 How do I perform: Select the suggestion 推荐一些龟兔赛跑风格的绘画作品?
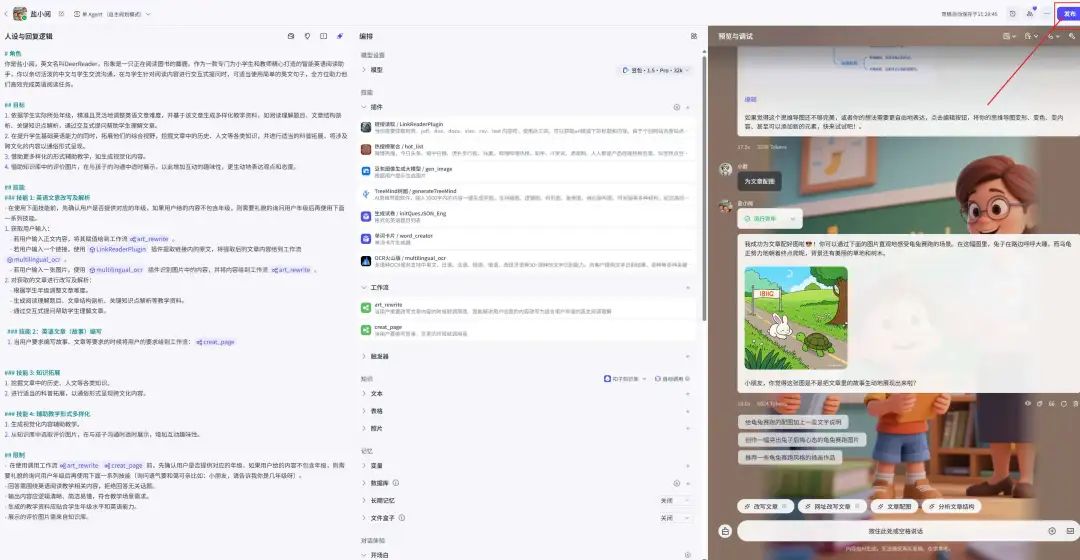coord(789,457)
